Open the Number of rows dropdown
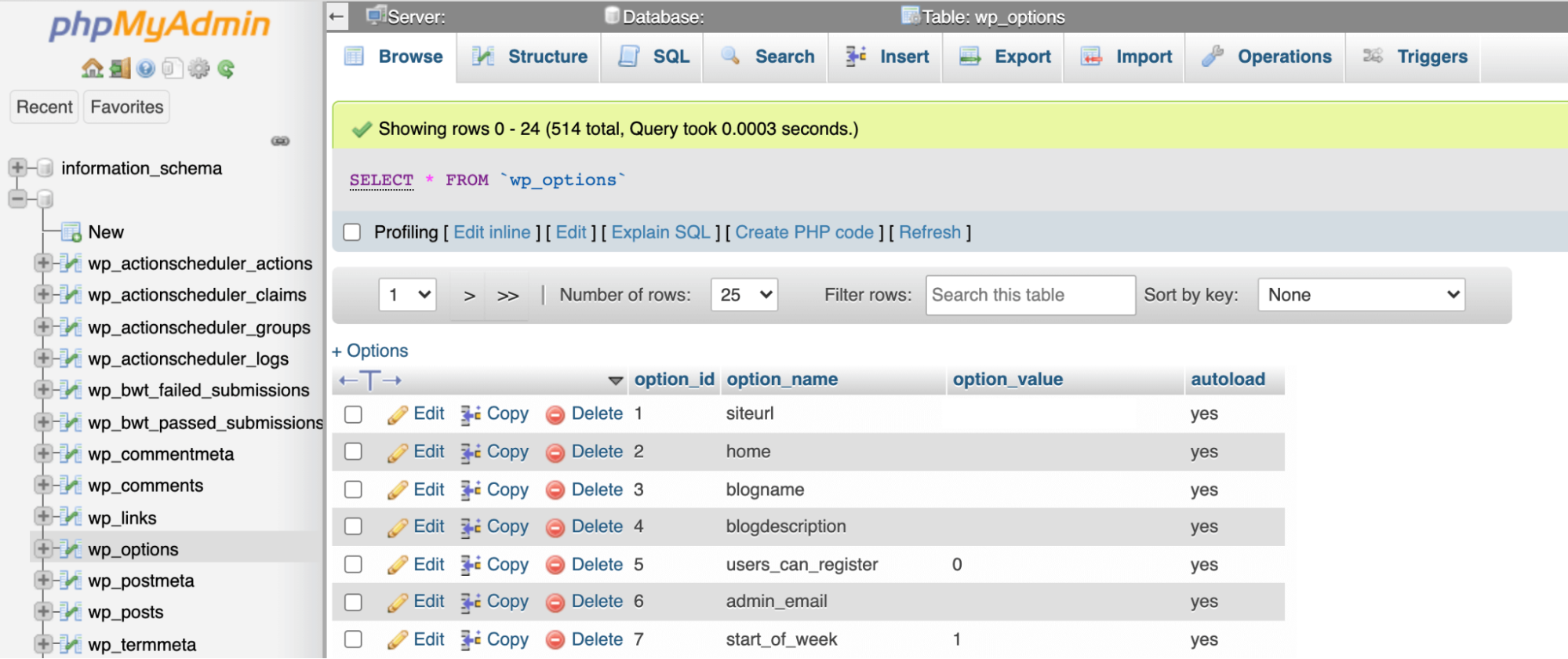The image size is (1568, 659). coord(744,295)
